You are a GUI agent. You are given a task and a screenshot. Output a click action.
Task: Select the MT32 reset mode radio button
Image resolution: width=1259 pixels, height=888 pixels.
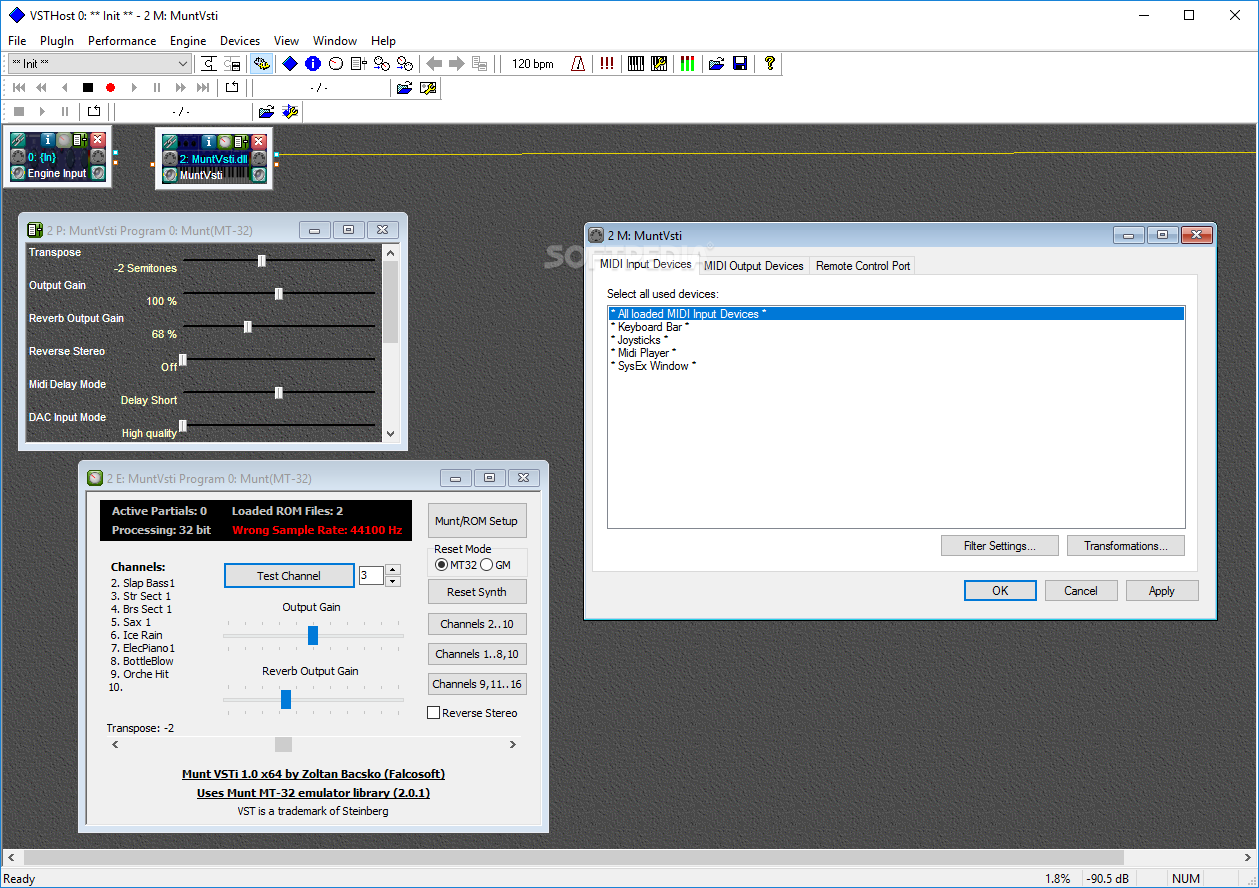coord(442,564)
